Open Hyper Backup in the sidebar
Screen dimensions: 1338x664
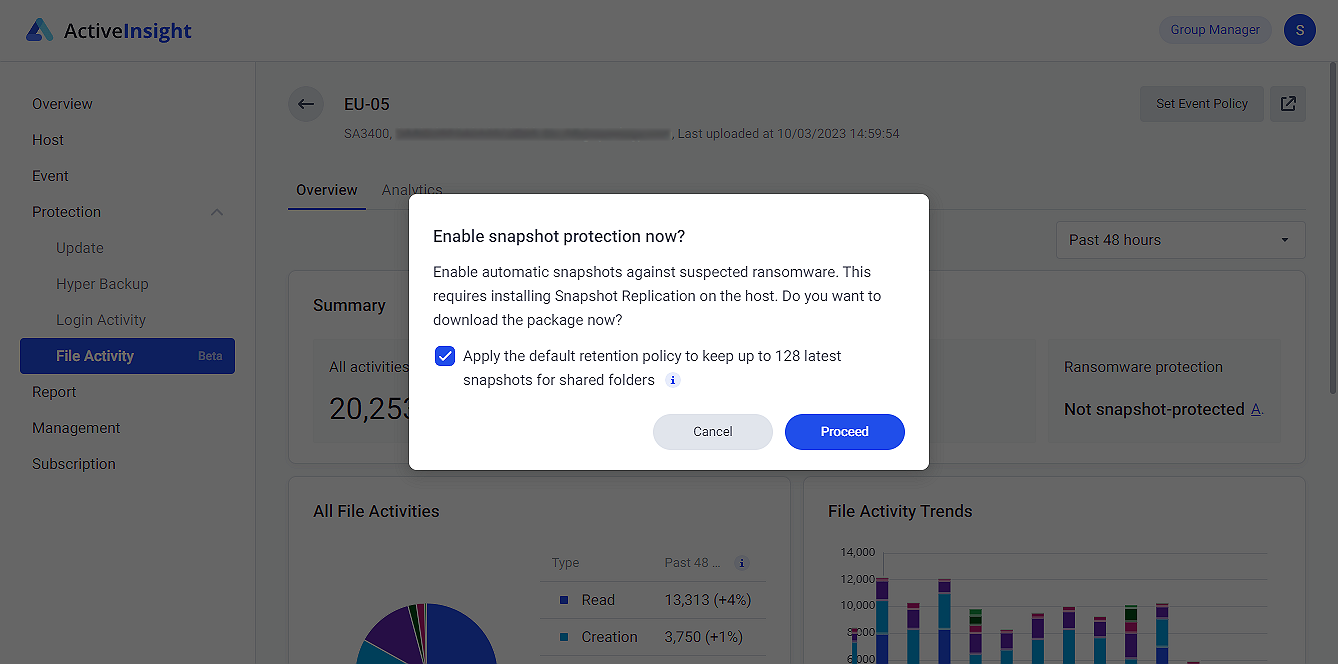(x=102, y=284)
